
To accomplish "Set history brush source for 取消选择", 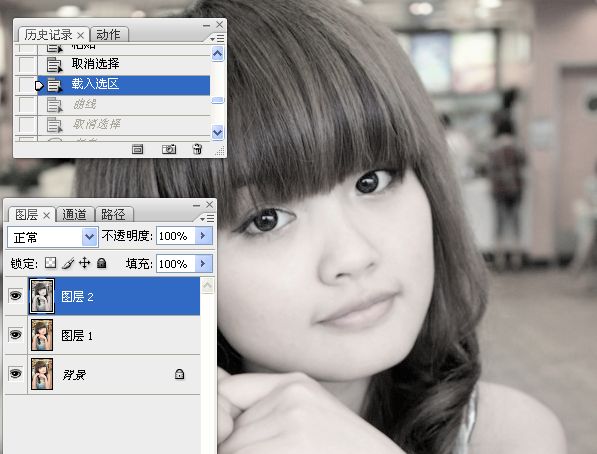I will (x=26, y=64).
